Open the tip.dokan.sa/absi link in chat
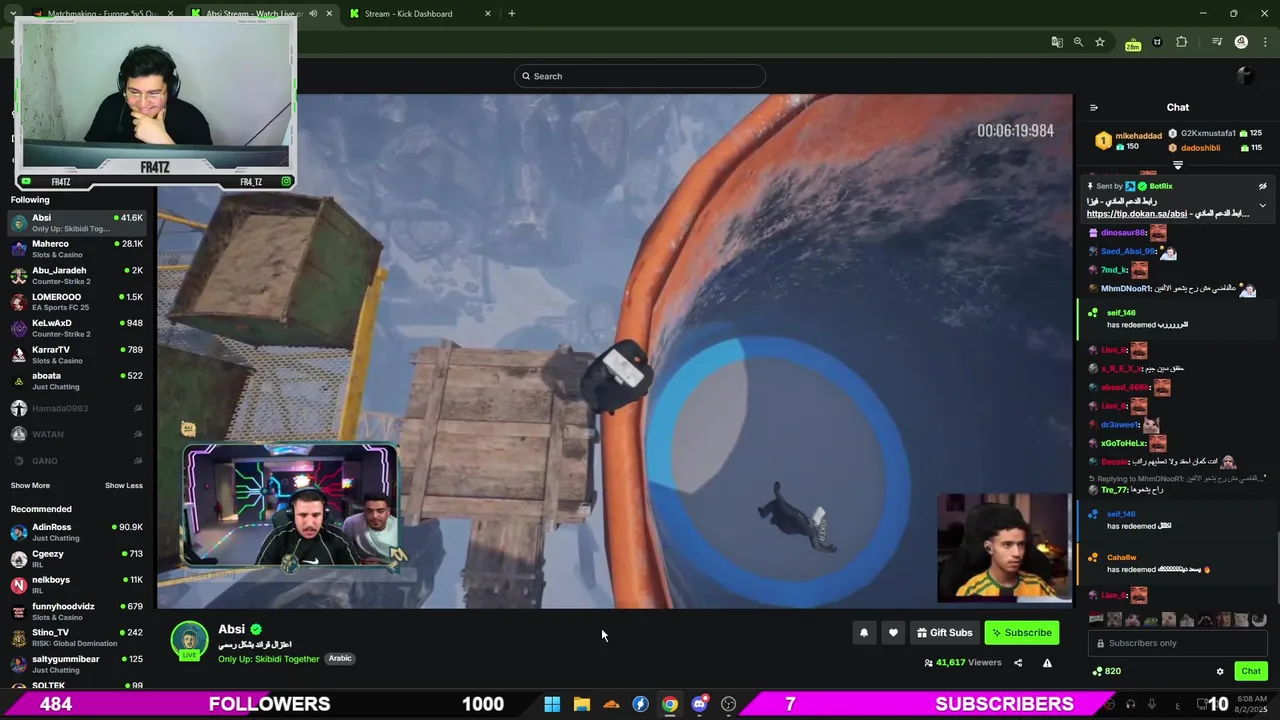The height and width of the screenshot is (720, 1280). click(x=1136, y=214)
